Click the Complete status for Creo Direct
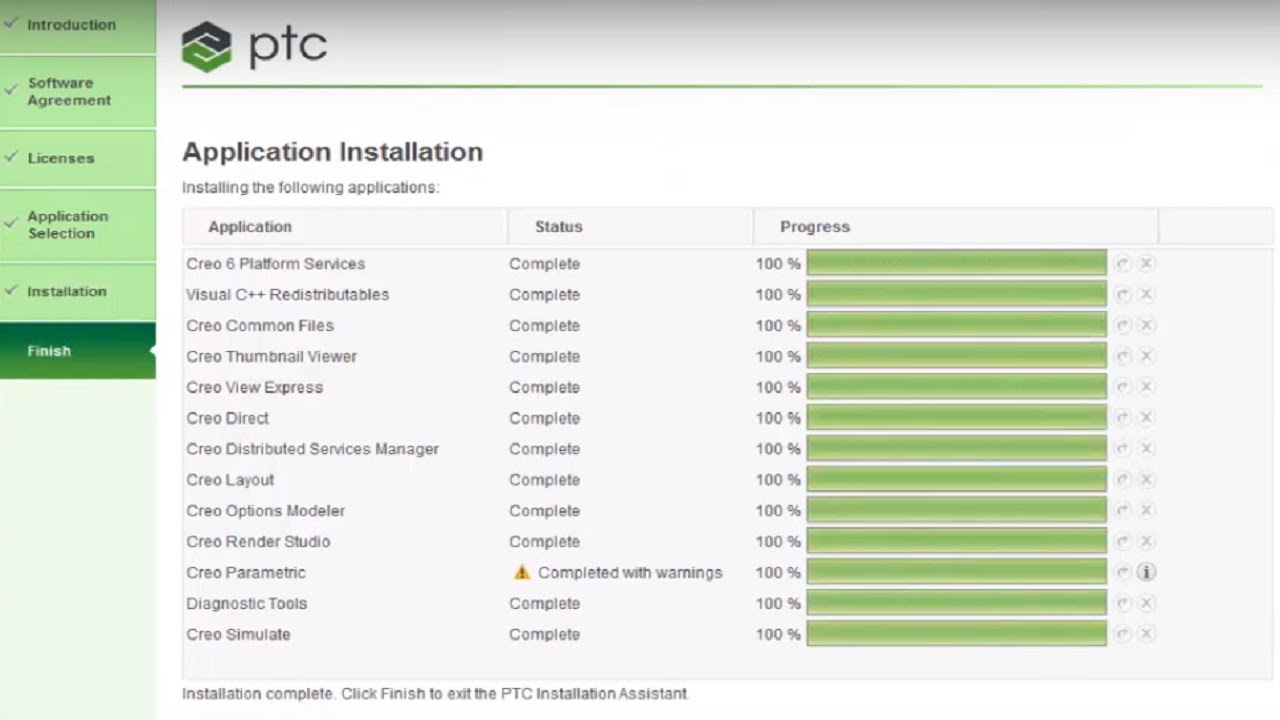 click(x=544, y=418)
